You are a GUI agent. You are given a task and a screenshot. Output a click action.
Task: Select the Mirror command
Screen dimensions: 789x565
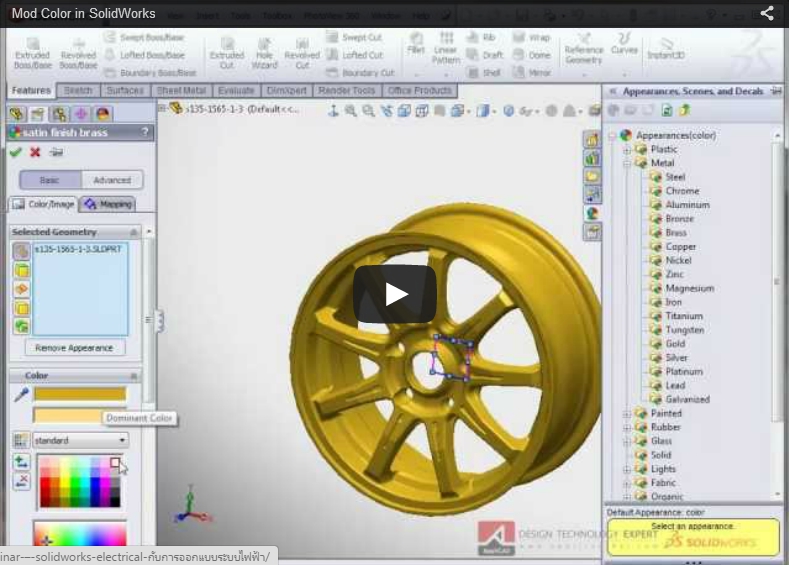pyautogui.click(x=532, y=72)
